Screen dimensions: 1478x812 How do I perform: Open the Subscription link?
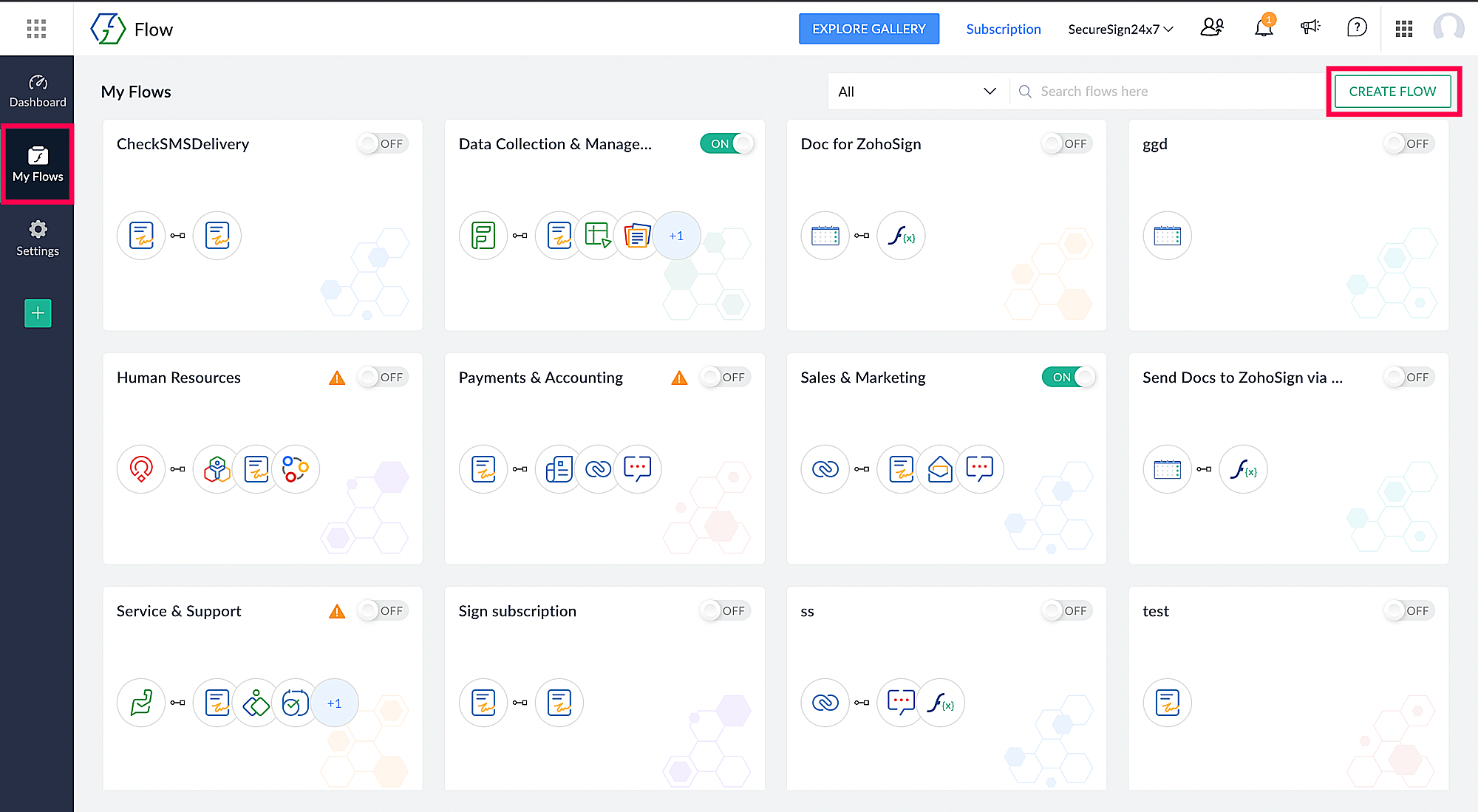point(1003,30)
